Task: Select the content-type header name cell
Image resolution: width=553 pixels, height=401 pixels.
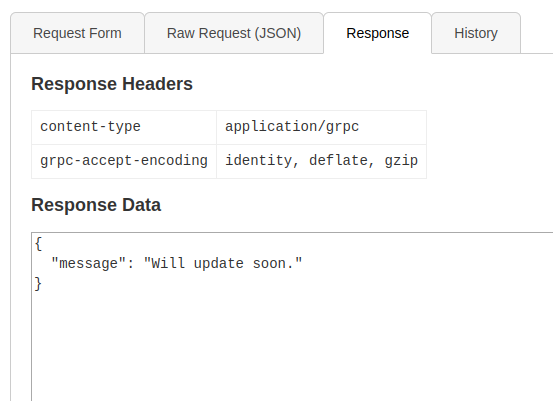Action: (124, 127)
